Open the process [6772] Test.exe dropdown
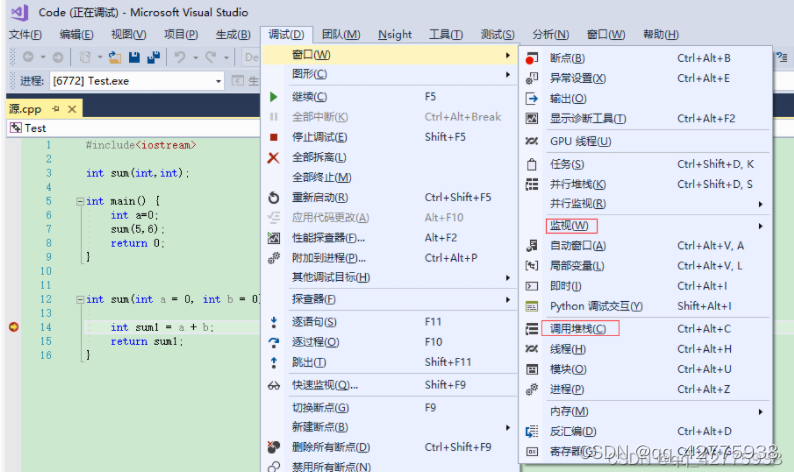This screenshot has height=472, width=794. click(218, 81)
